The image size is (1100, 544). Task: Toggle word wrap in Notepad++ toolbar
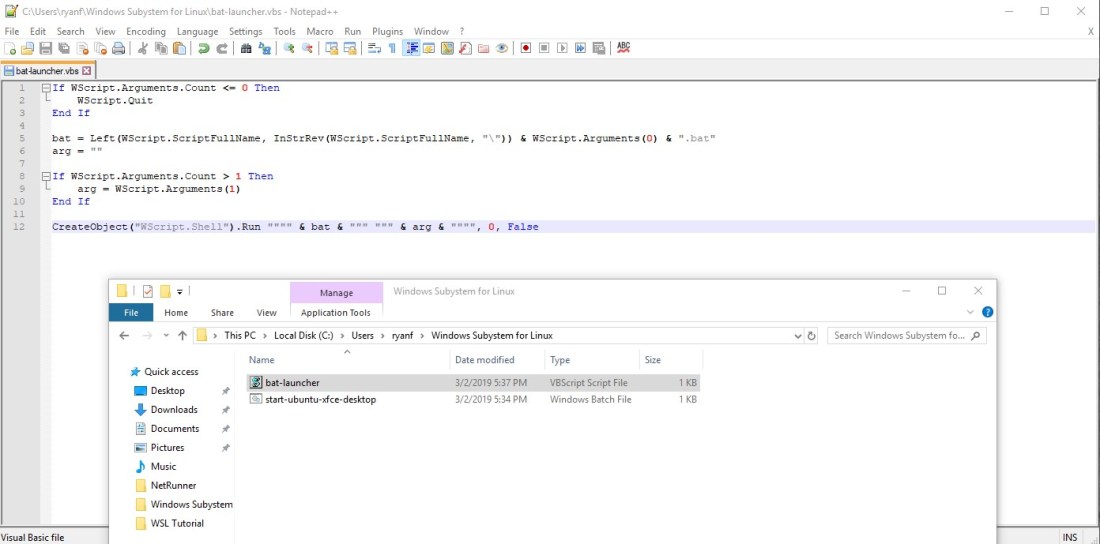pos(374,48)
